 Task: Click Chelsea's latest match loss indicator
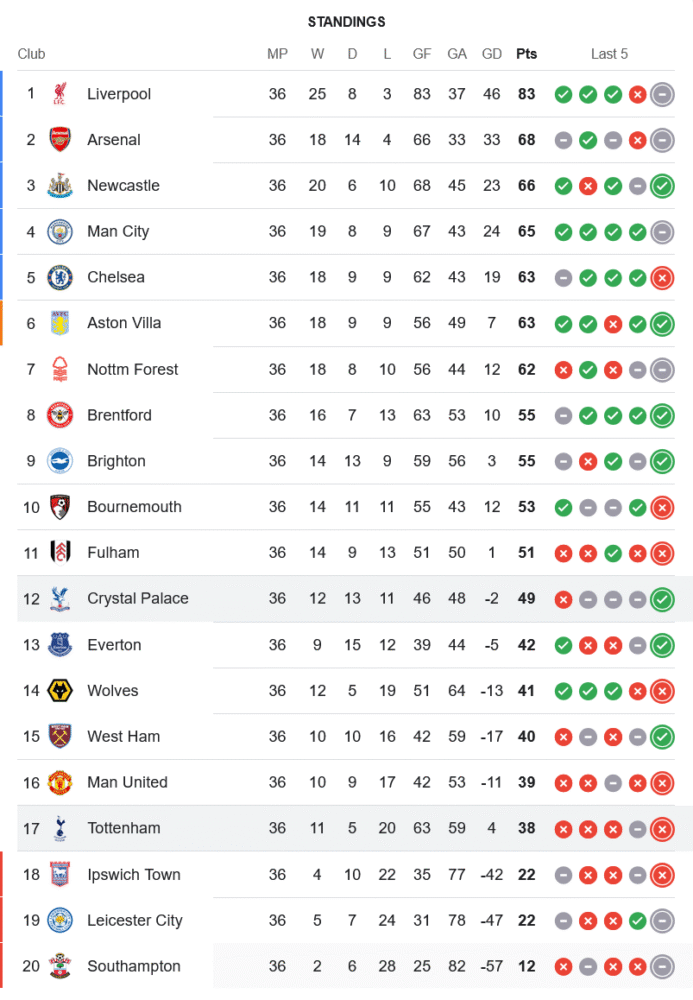click(x=661, y=278)
